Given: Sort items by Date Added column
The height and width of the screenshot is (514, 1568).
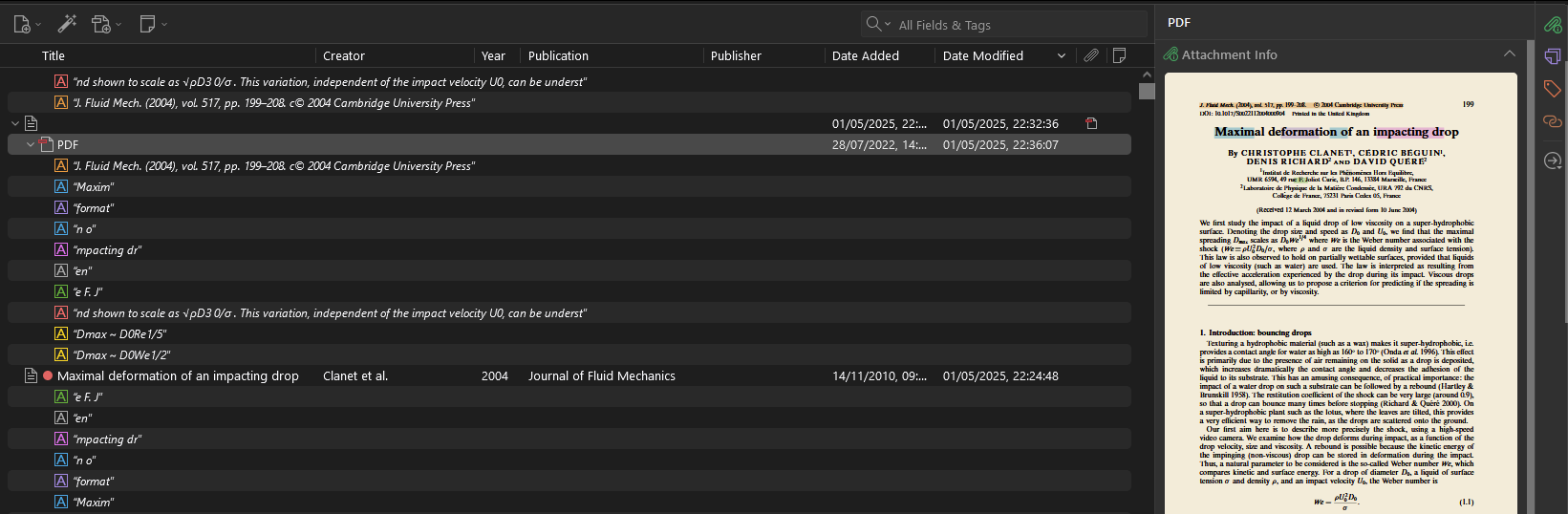Looking at the screenshot, I should click(879, 55).
